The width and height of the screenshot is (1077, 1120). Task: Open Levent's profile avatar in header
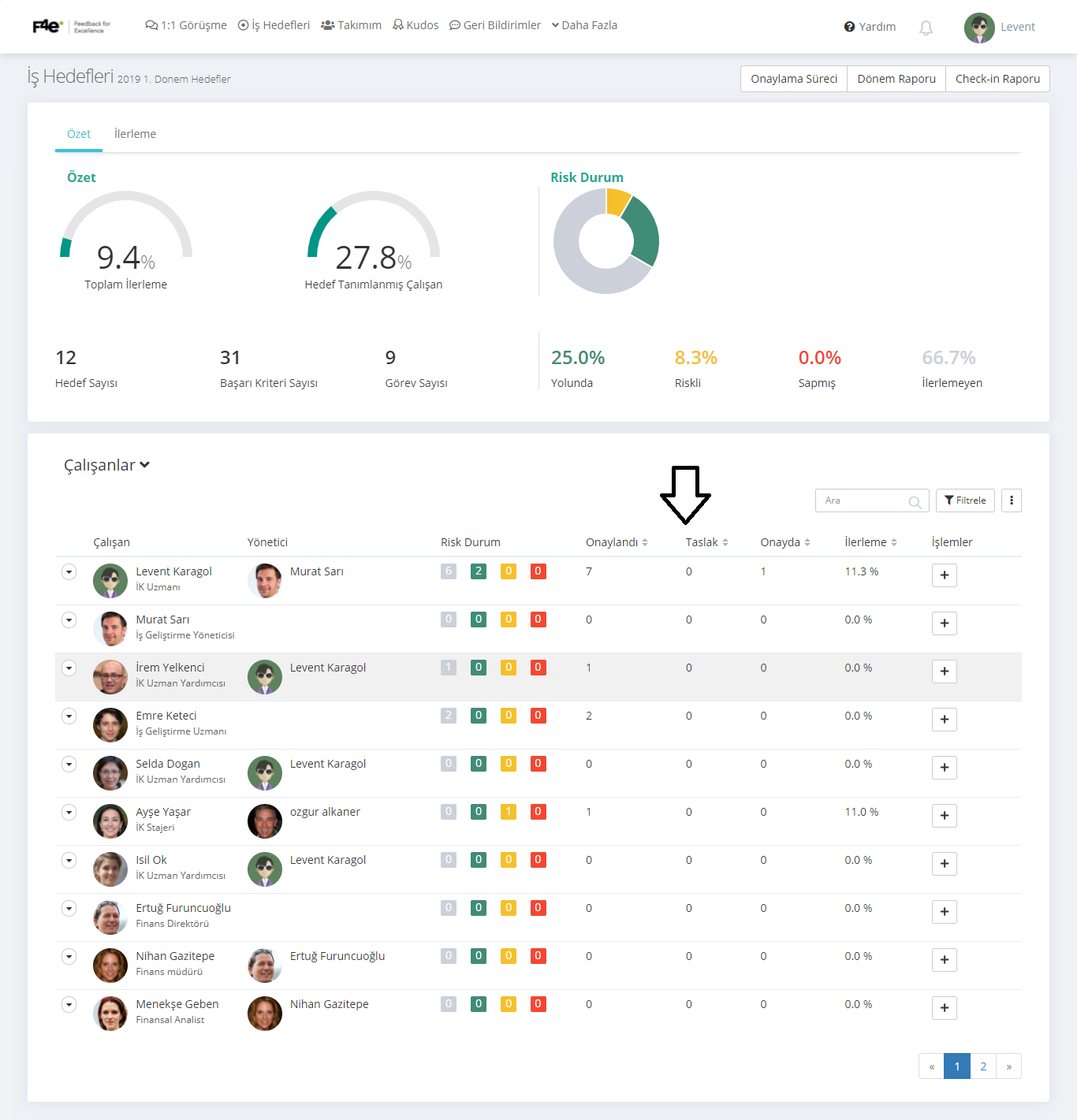[979, 28]
